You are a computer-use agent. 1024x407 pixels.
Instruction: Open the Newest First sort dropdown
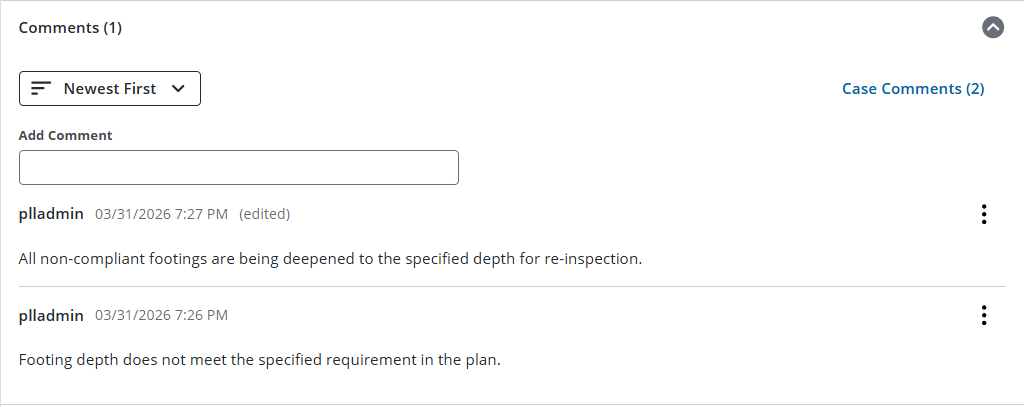[110, 88]
